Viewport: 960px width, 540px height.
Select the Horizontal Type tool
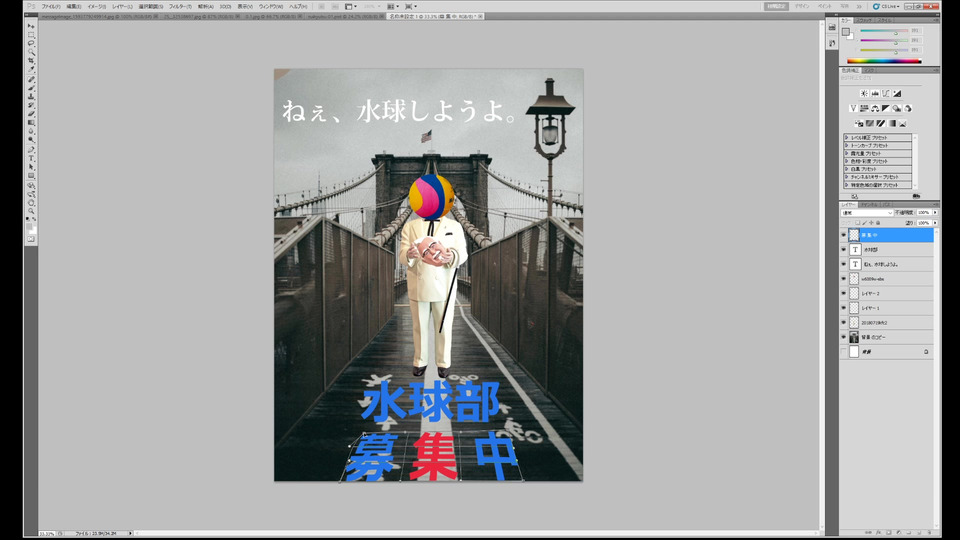pyautogui.click(x=31, y=158)
